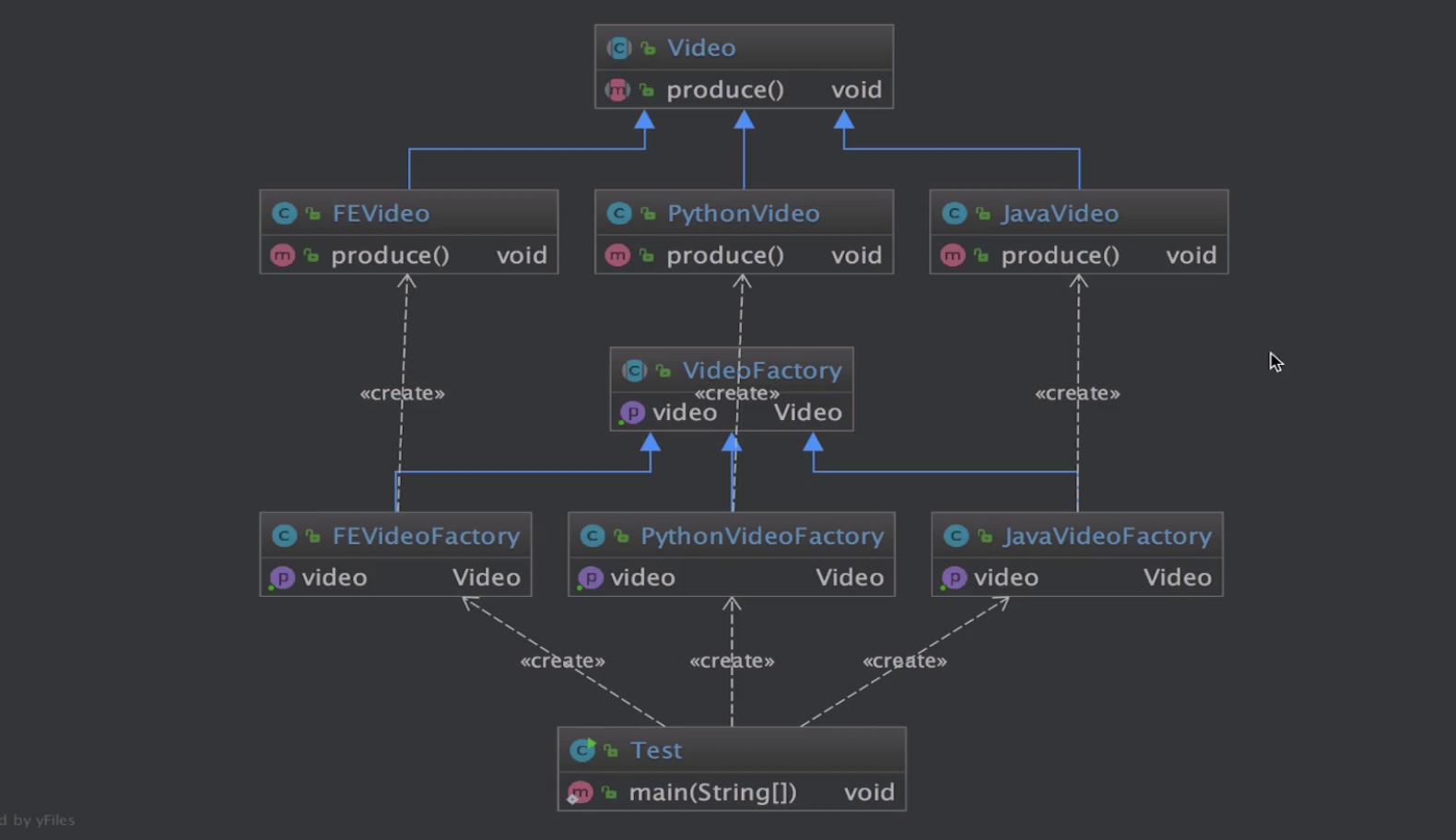Select the main(String[]) method in Test
The width and height of the screenshot is (1456, 840).
pos(712,792)
